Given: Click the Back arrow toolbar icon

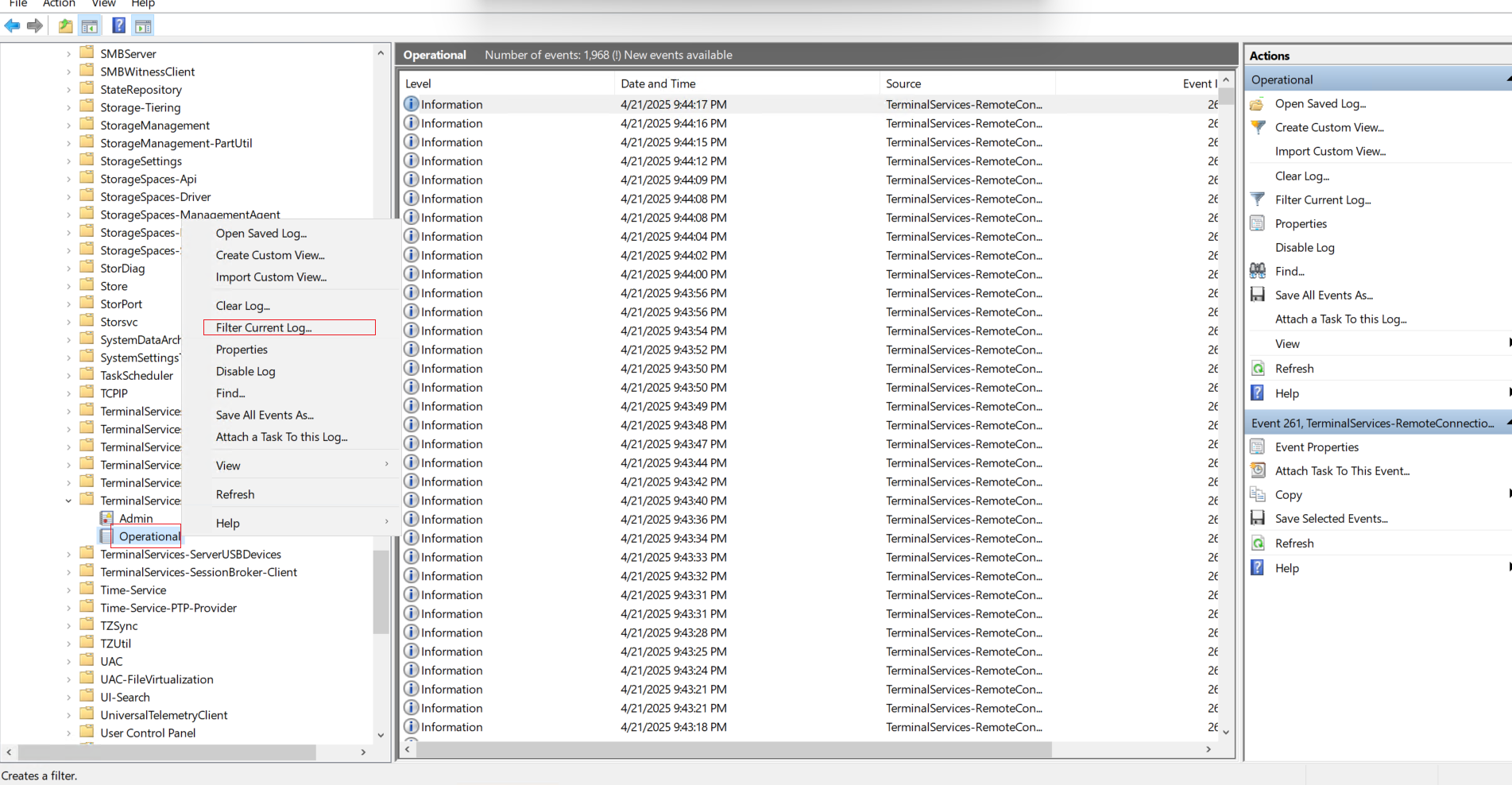Looking at the screenshot, I should tap(13, 26).
